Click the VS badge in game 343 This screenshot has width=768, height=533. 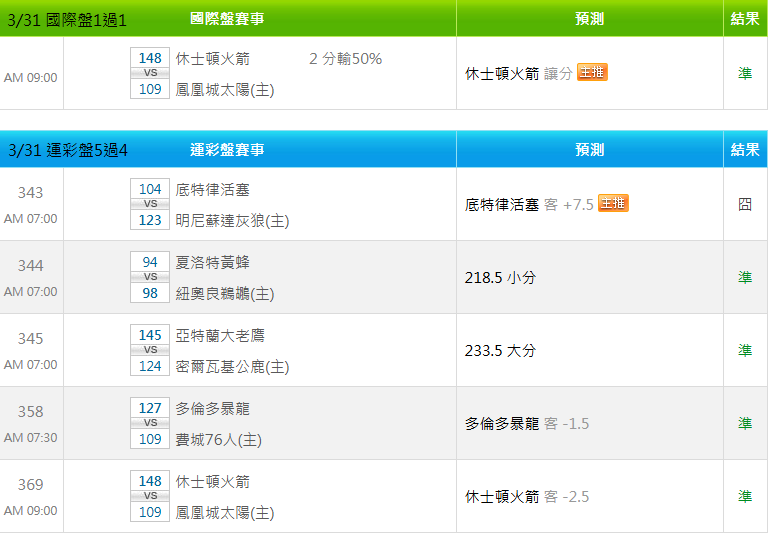coord(150,204)
